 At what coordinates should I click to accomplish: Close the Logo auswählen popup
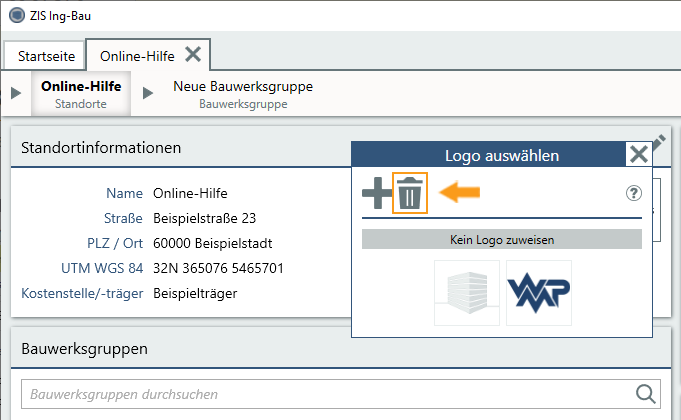click(x=638, y=154)
